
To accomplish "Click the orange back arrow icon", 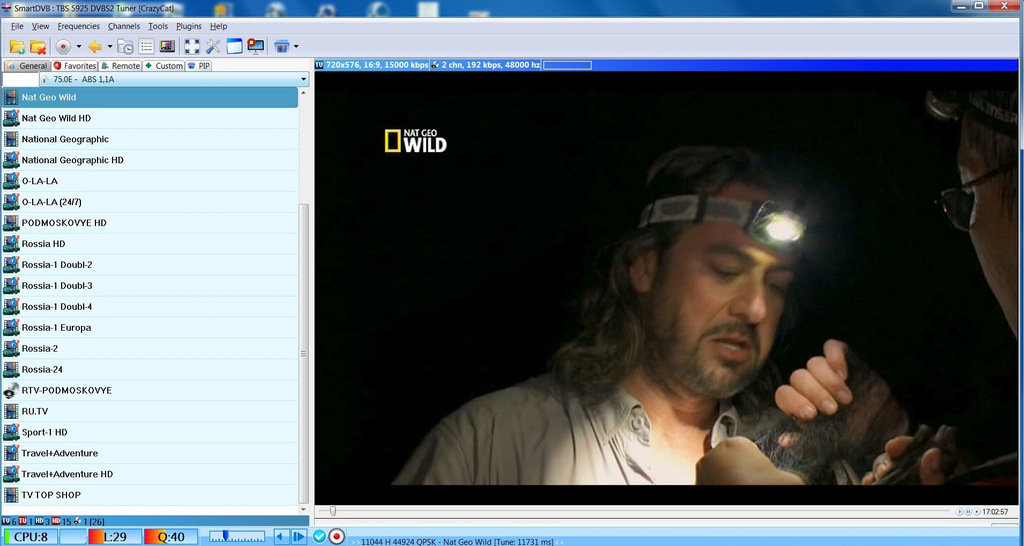I will [95, 46].
